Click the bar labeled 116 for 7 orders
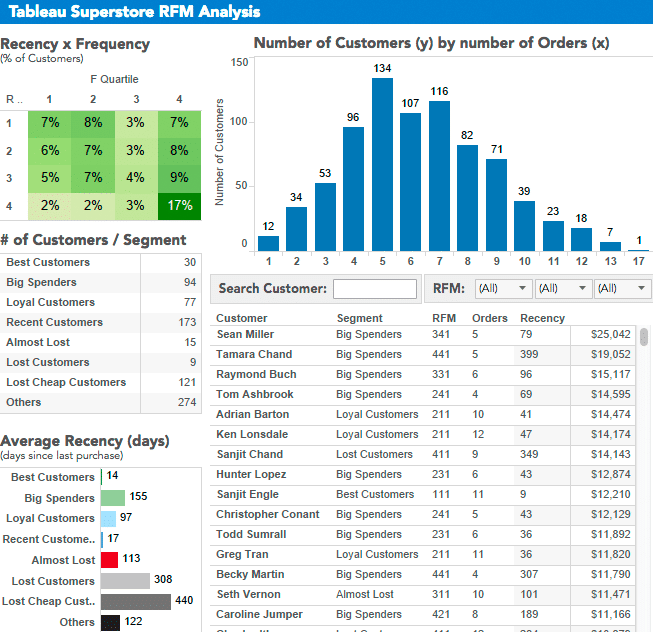 [x=439, y=176]
